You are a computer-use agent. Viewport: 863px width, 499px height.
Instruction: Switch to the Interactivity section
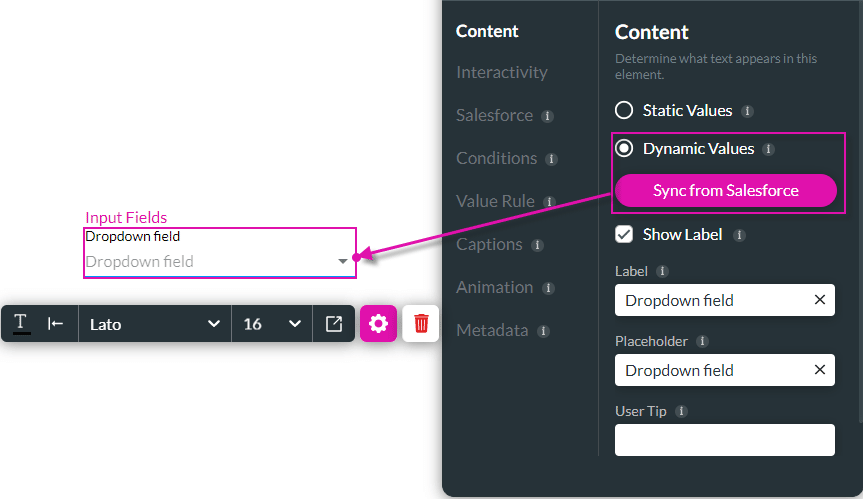(501, 72)
